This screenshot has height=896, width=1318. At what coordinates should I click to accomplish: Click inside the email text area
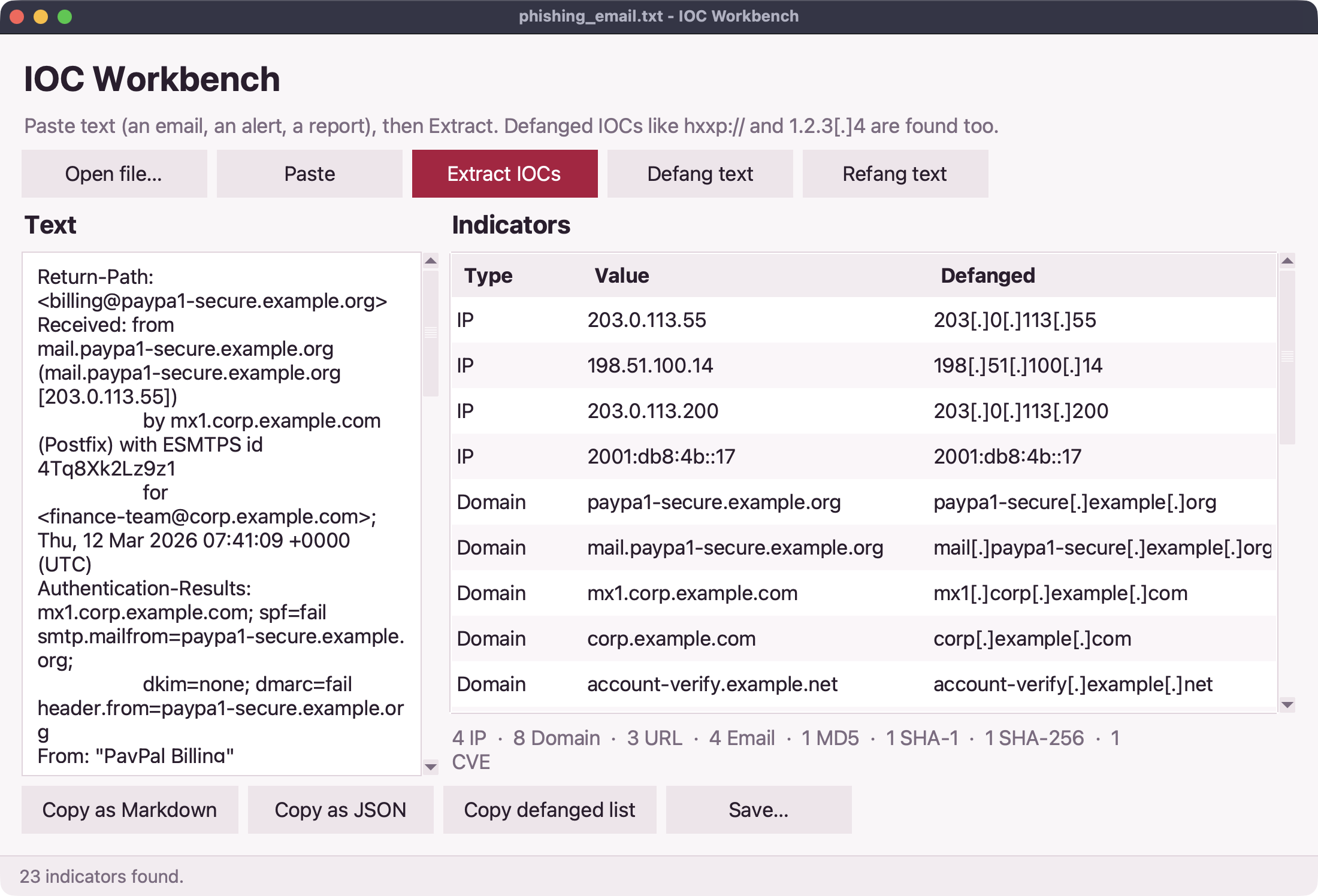222,514
